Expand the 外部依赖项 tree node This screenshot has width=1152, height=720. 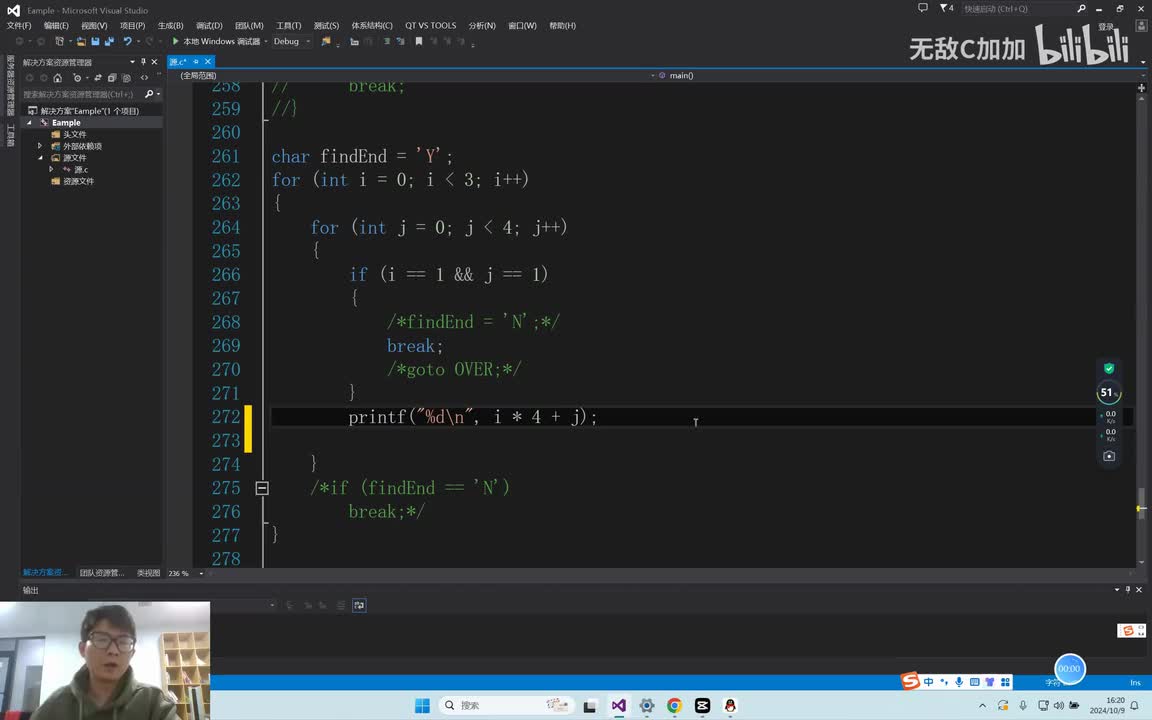click(x=40, y=146)
